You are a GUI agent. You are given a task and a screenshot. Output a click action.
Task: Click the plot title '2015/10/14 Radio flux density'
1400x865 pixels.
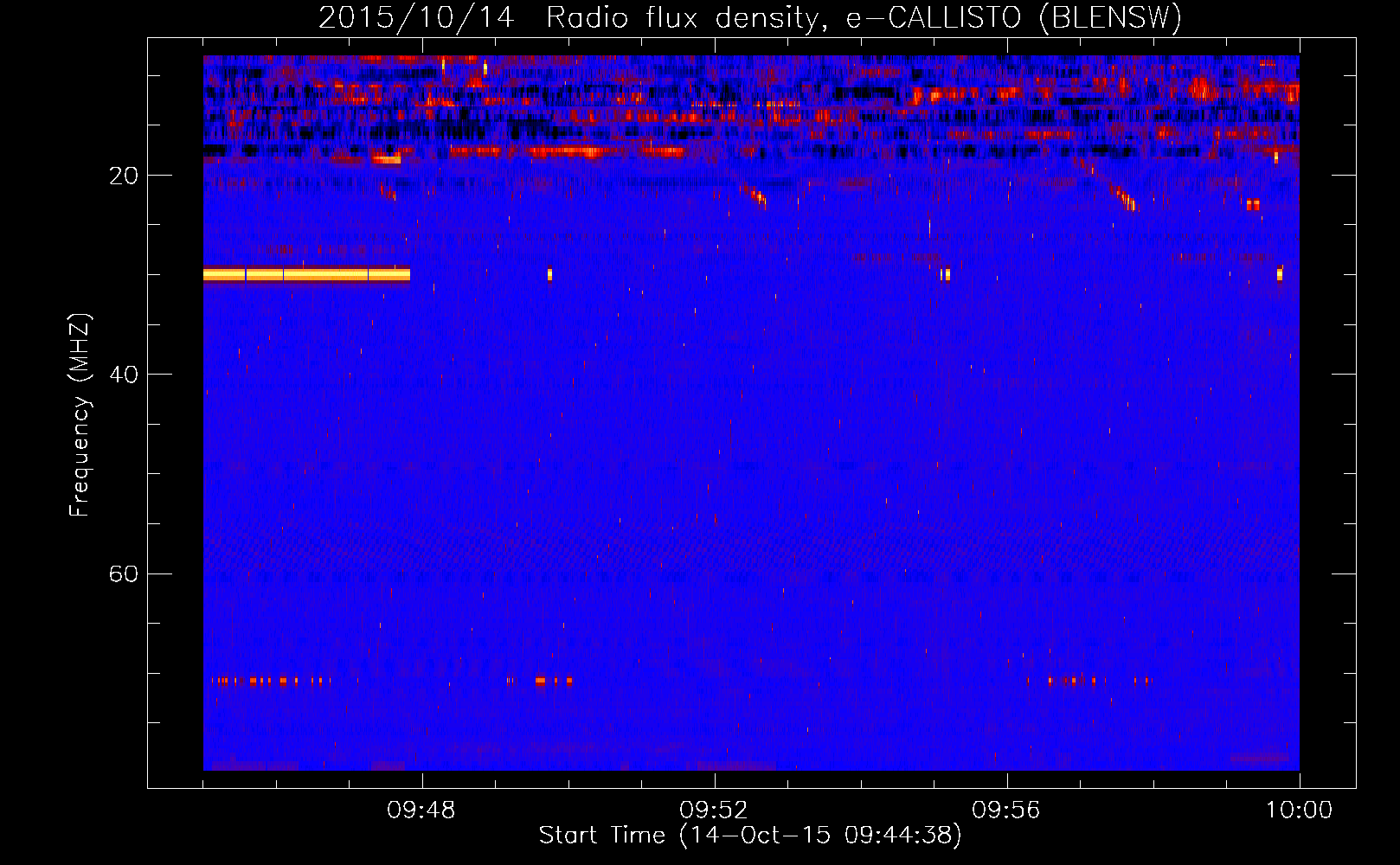(x=750, y=17)
